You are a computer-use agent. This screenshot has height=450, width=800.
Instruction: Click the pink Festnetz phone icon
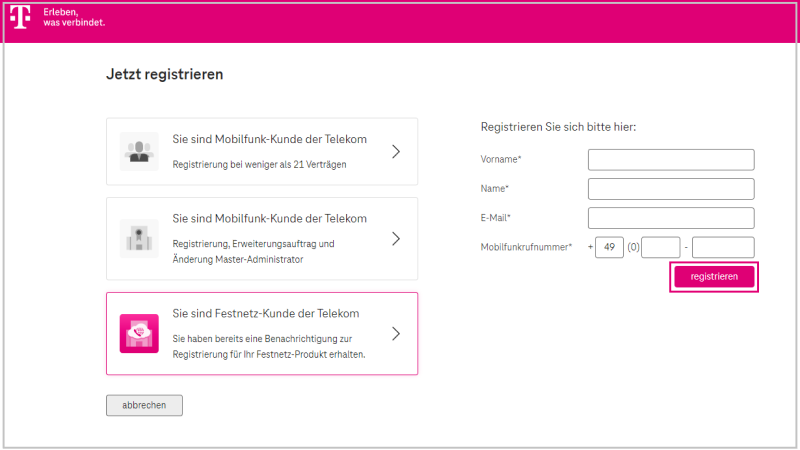click(x=139, y=334)
